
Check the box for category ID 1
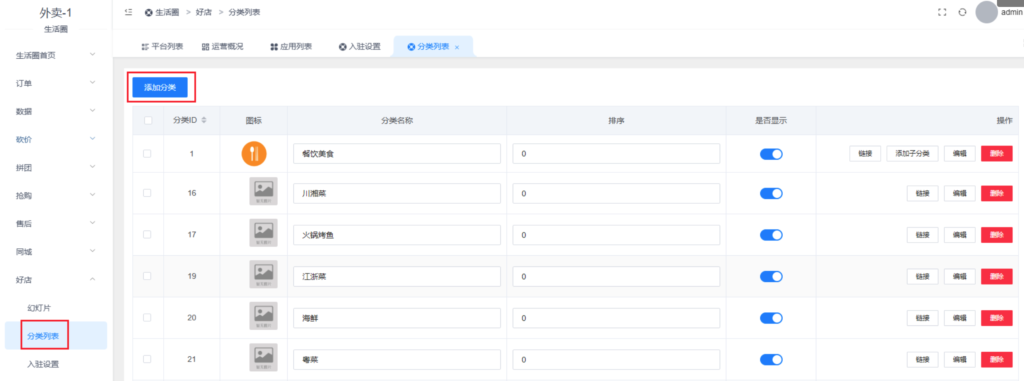147,154
